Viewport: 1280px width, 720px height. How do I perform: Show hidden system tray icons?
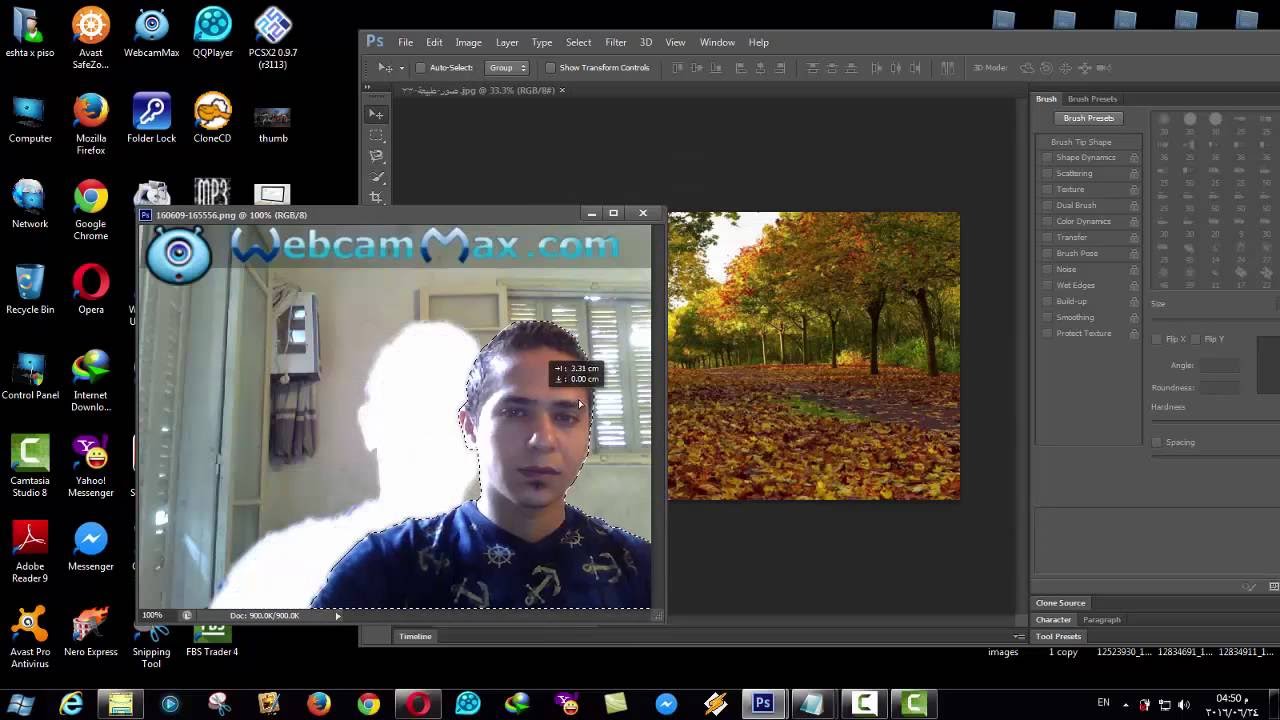pos(1126,704)
